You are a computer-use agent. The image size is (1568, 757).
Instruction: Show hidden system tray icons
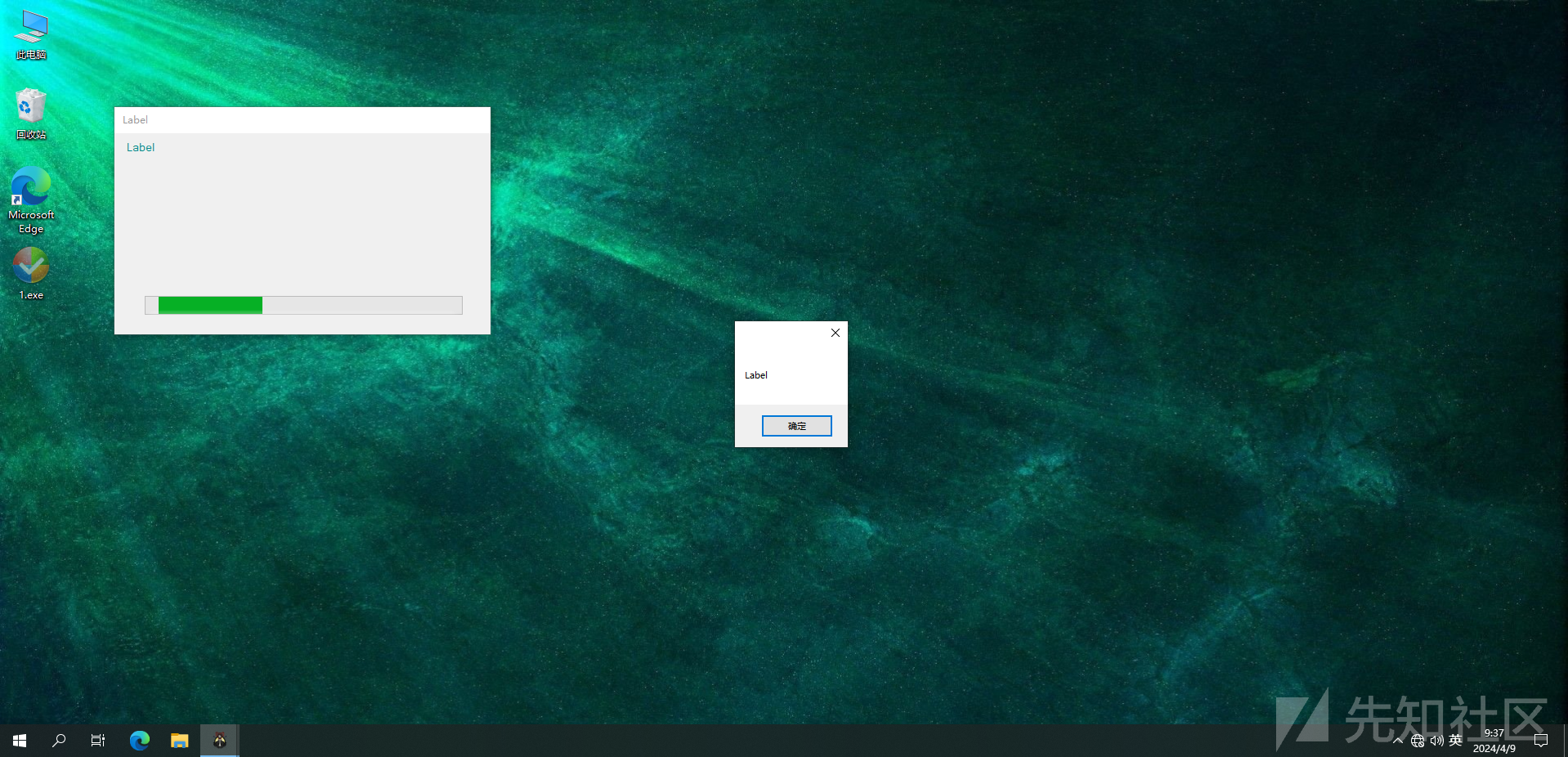click(1398, 741)
